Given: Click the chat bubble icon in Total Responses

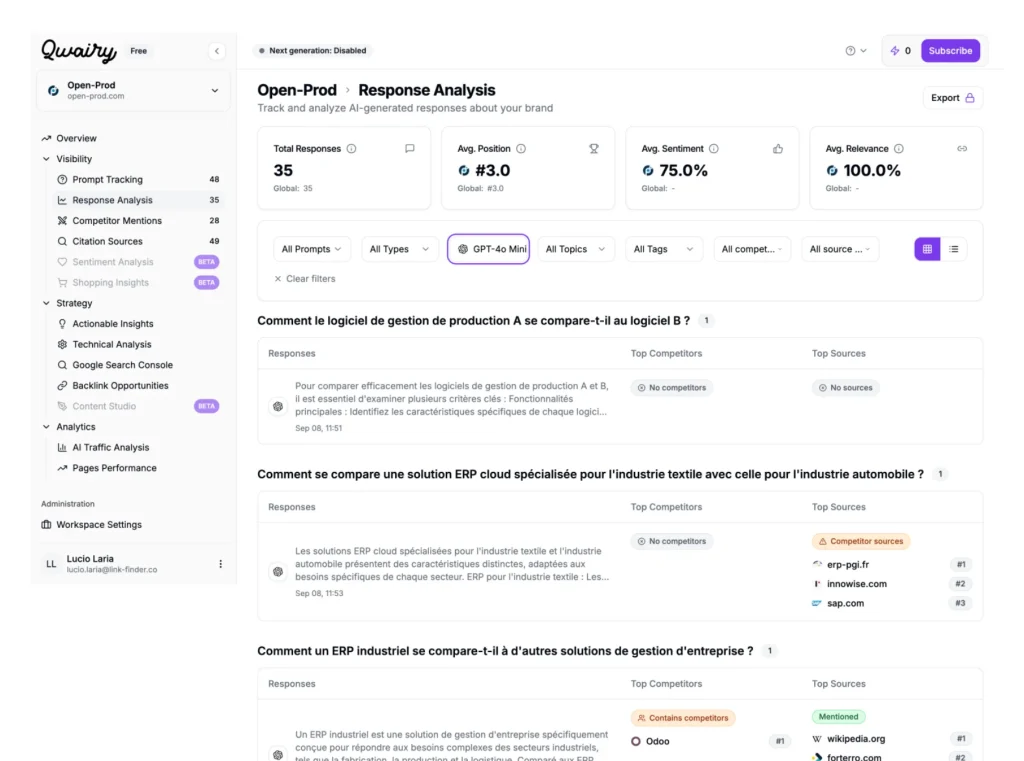Looking at the screenshot, I should tap(409, 148).
